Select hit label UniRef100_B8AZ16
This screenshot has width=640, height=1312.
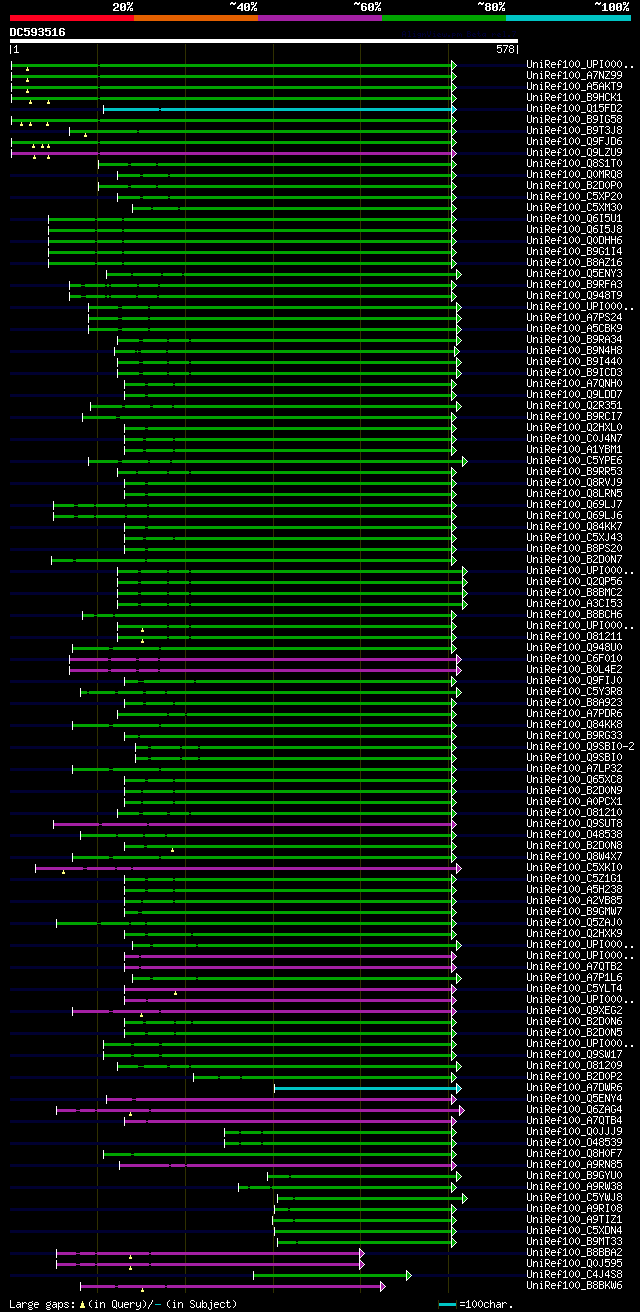pyautogui.click(x=574, y=263)
